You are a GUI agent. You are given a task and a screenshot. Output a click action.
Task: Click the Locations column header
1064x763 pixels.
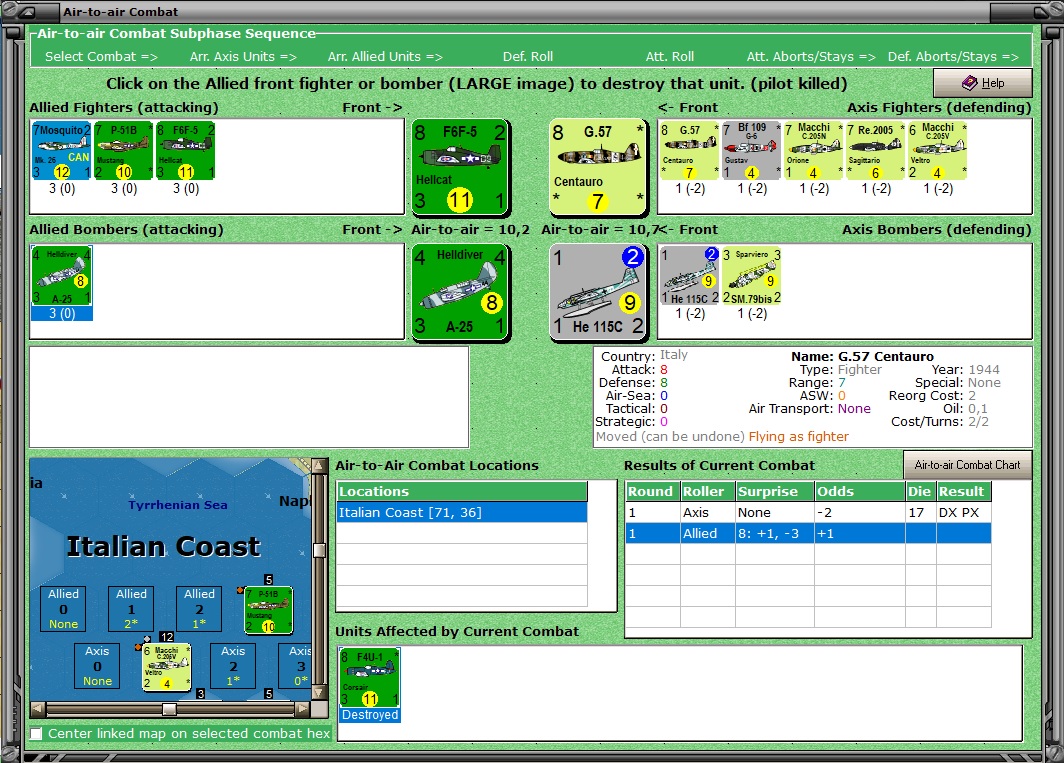(462, 491)
